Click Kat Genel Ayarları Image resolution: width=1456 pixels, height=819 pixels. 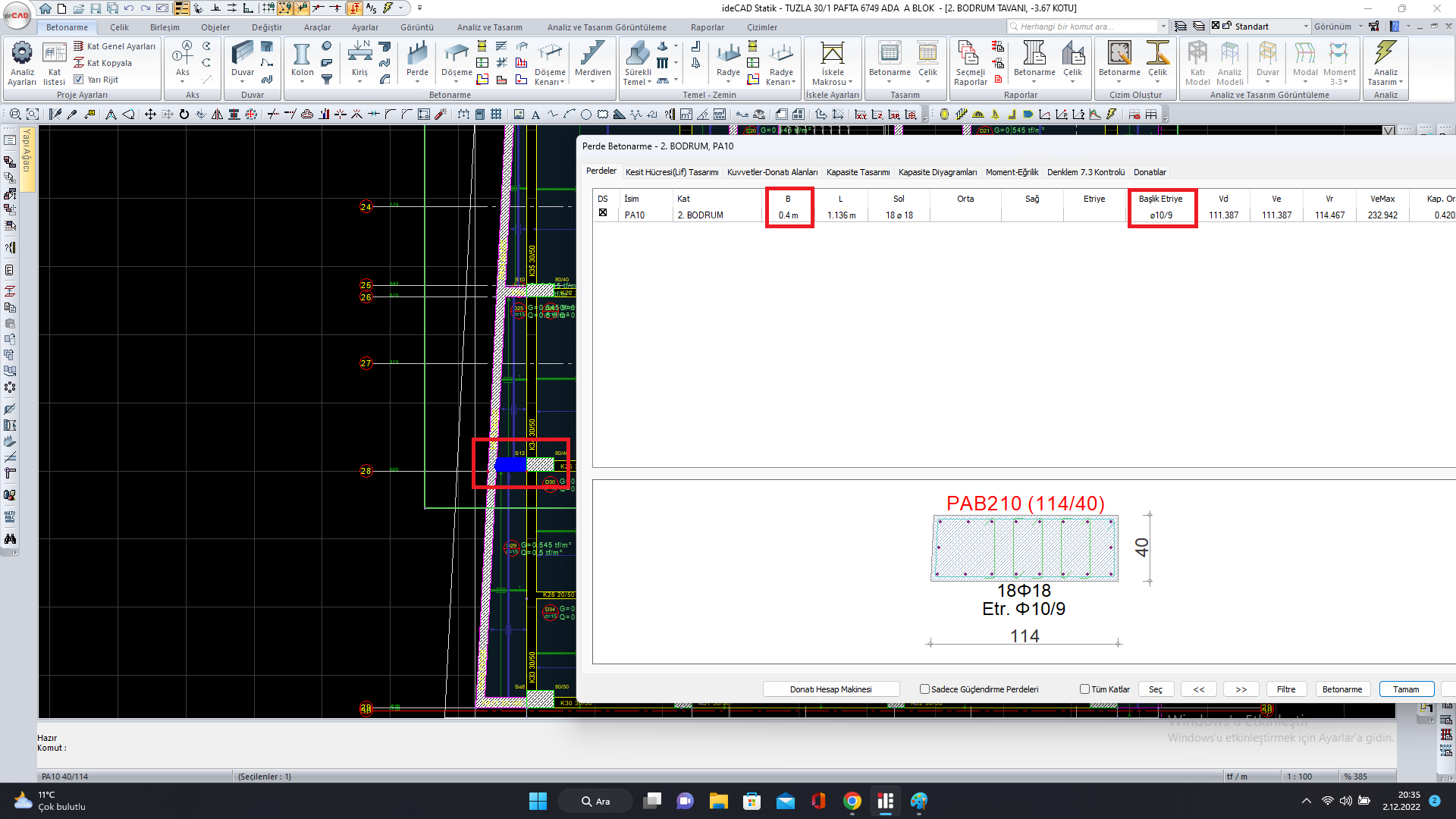click(115, 46)
